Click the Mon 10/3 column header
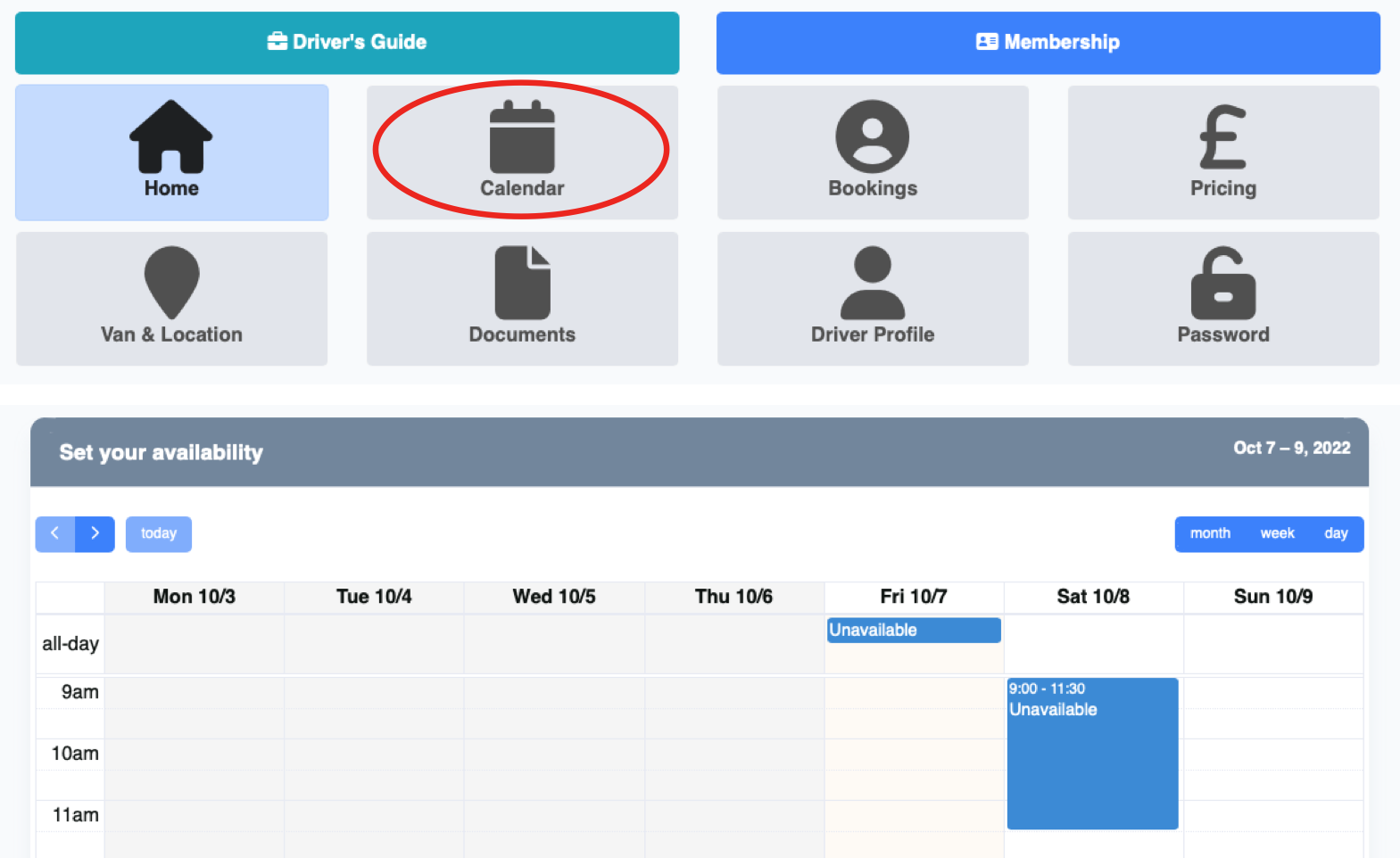This screenshot has width=1400, height=858. (195, 597)
